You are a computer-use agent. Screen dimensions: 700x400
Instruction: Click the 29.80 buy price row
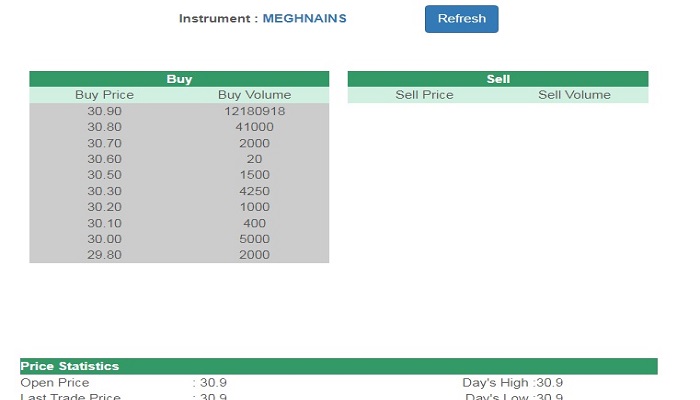click(179, 255)
